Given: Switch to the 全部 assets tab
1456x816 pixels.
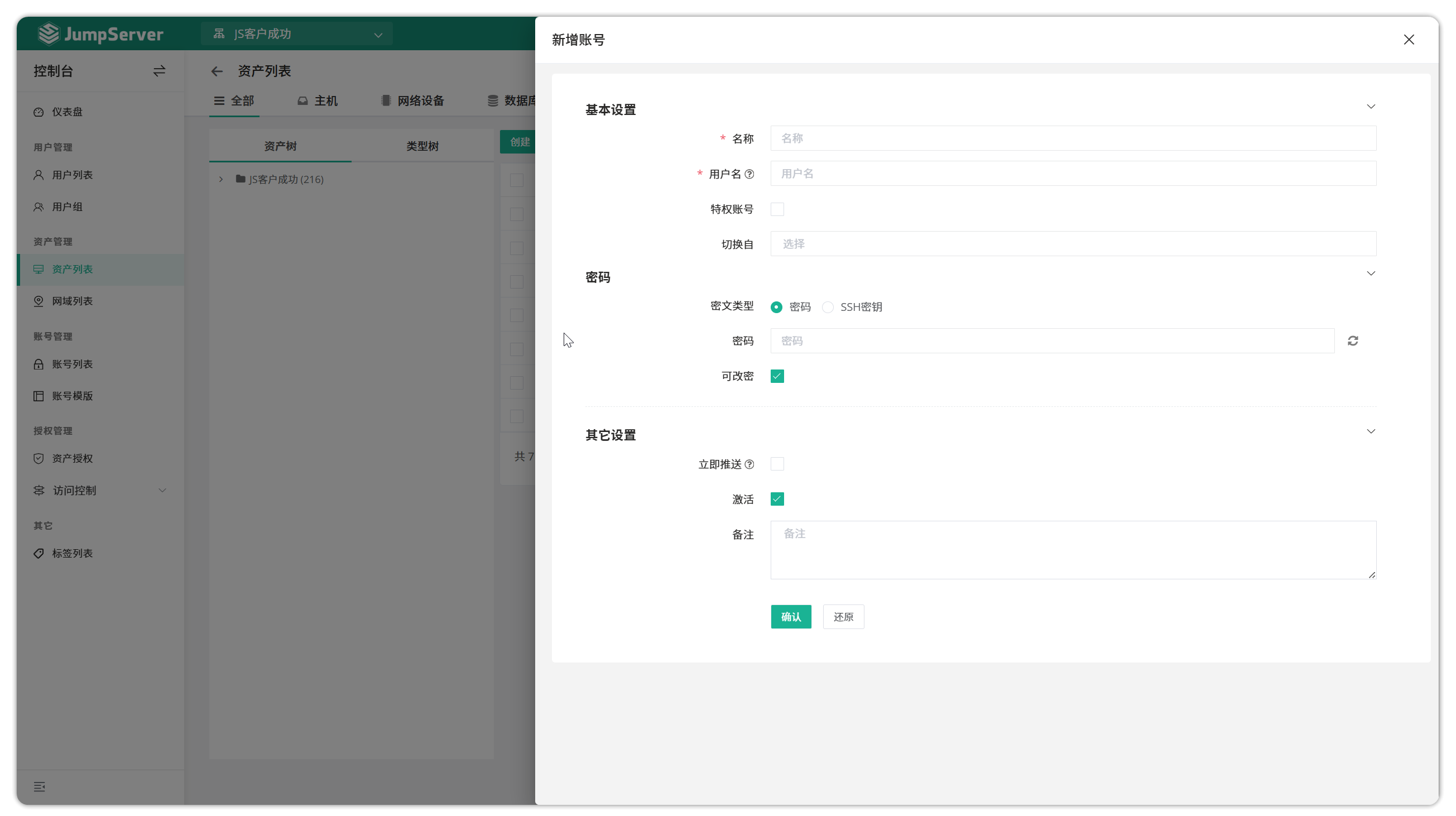Looking at the screenshot, I should coord(234,100).
